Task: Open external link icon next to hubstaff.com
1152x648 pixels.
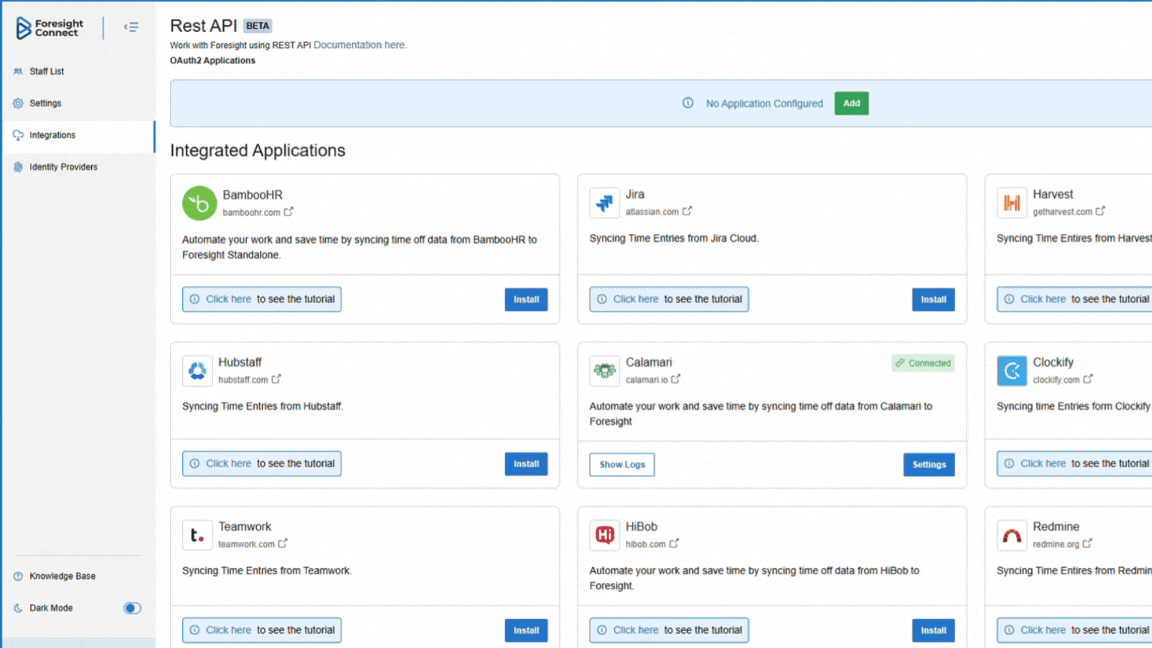Action: (276, 379)
